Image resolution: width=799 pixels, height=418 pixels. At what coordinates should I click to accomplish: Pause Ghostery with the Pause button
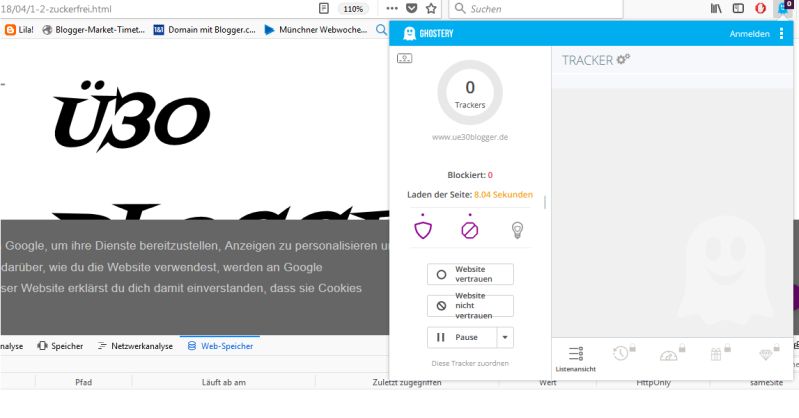click(x=461, y=337)
